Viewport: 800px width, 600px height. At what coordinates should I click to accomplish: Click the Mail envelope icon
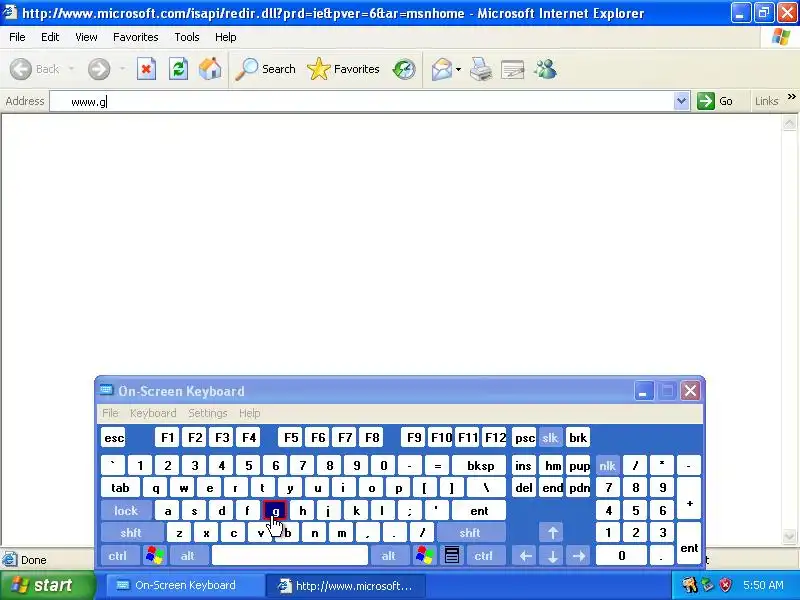[x=441, y=69]
